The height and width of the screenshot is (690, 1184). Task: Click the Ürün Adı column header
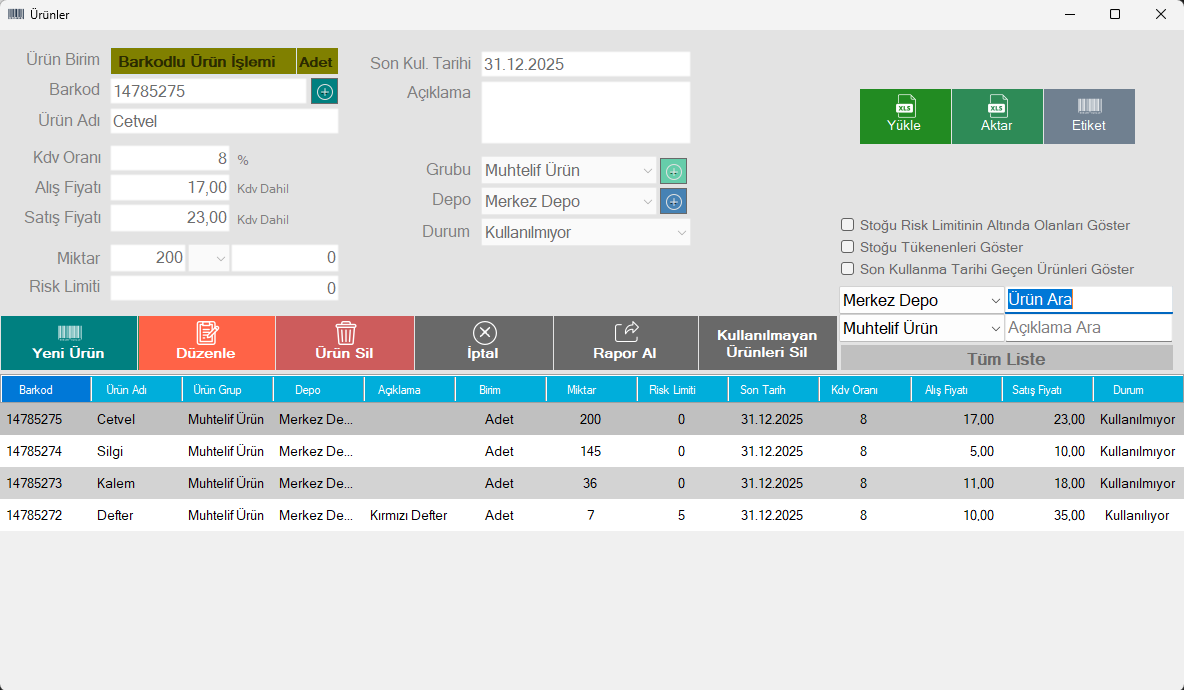point(136,390)
